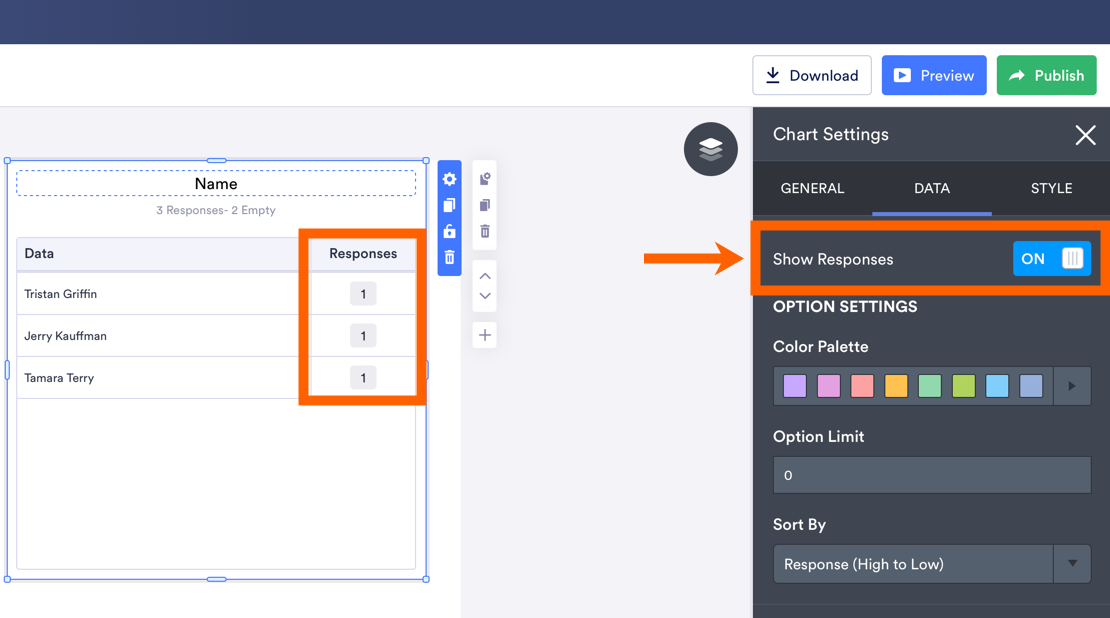Expand color palette list with arrow
This screenshot has width=1110, height=618.
click(1072, 386)
